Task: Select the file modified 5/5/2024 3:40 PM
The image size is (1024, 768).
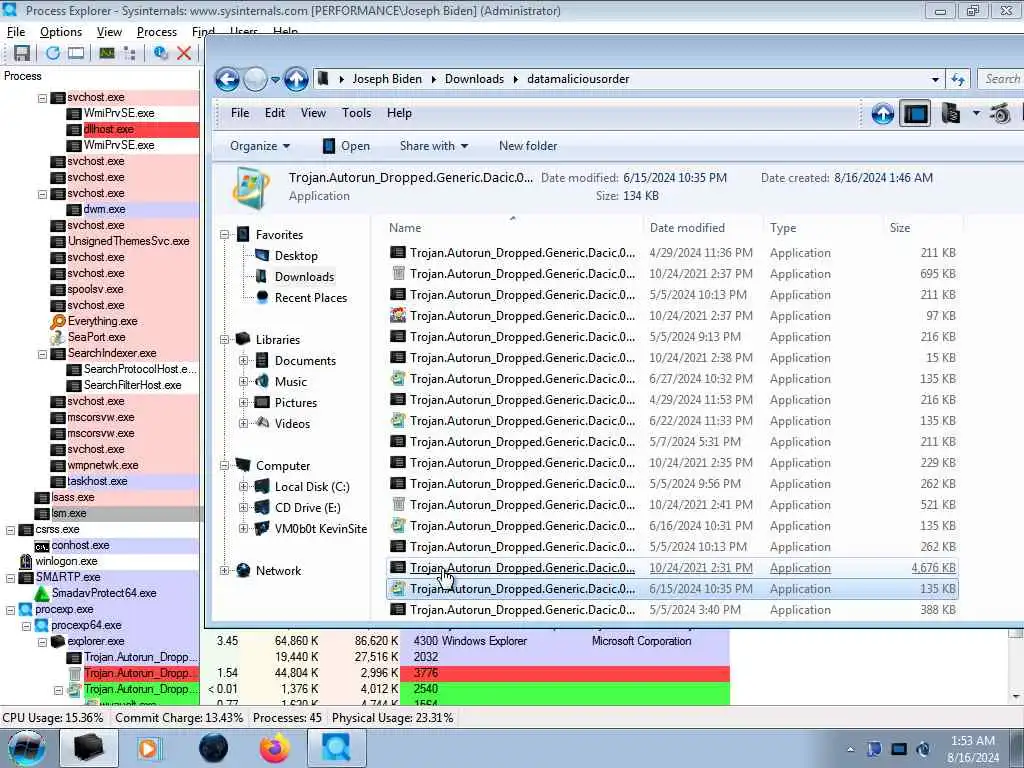Action: pyautogui.click(x=673, y=610)
